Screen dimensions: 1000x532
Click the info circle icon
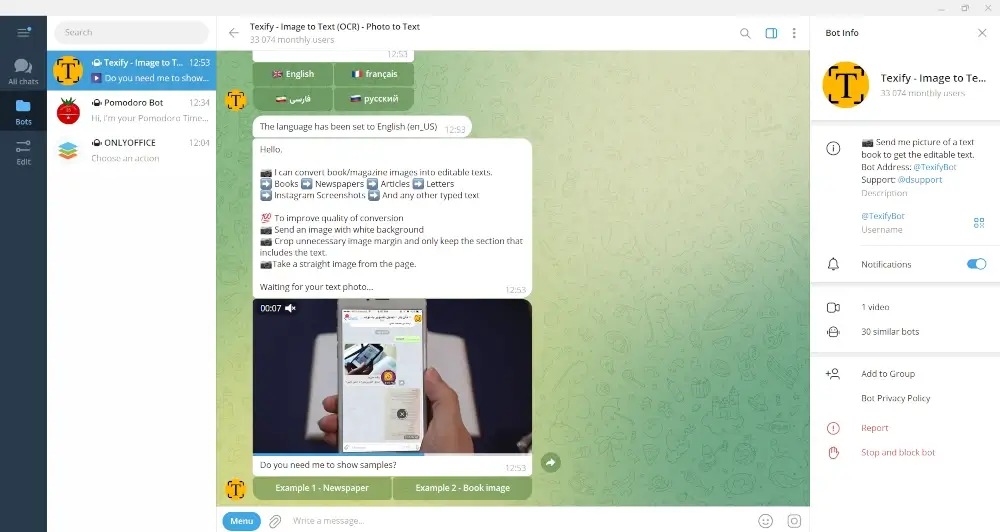(833, 149)
